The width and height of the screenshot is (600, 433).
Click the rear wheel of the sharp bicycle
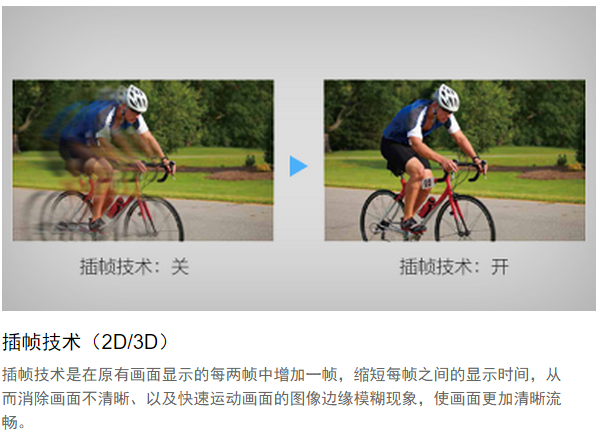[x=384, y=216]
